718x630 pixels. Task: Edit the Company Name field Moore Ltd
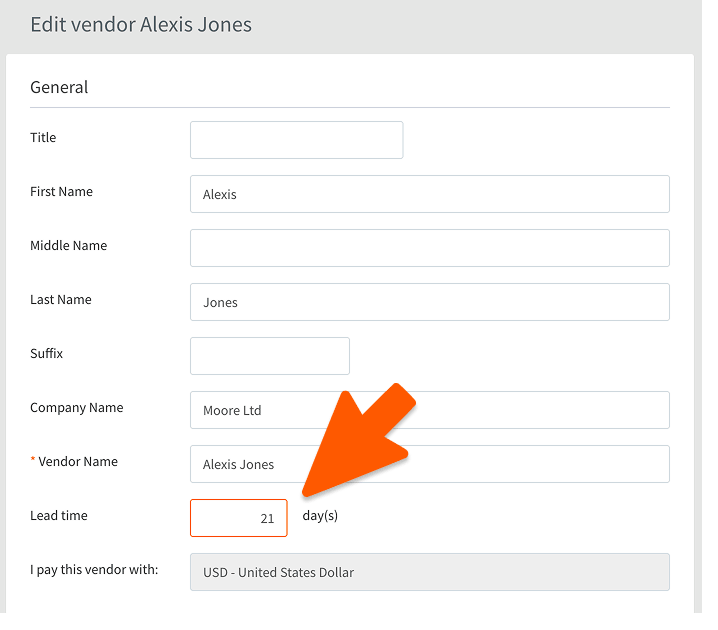point(430,410)
